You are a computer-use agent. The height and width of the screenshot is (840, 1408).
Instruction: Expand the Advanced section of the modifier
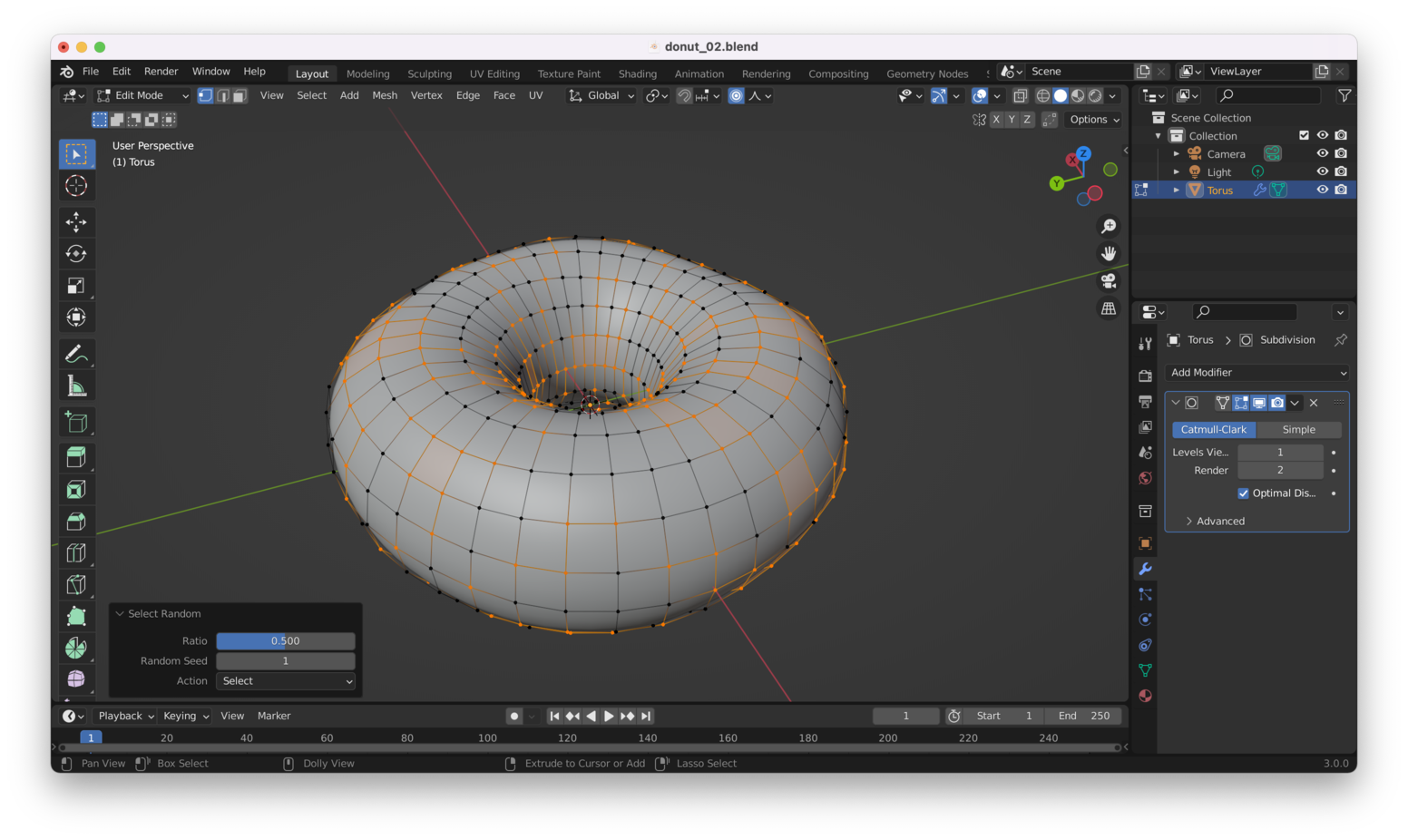[x=1219, y=522]
